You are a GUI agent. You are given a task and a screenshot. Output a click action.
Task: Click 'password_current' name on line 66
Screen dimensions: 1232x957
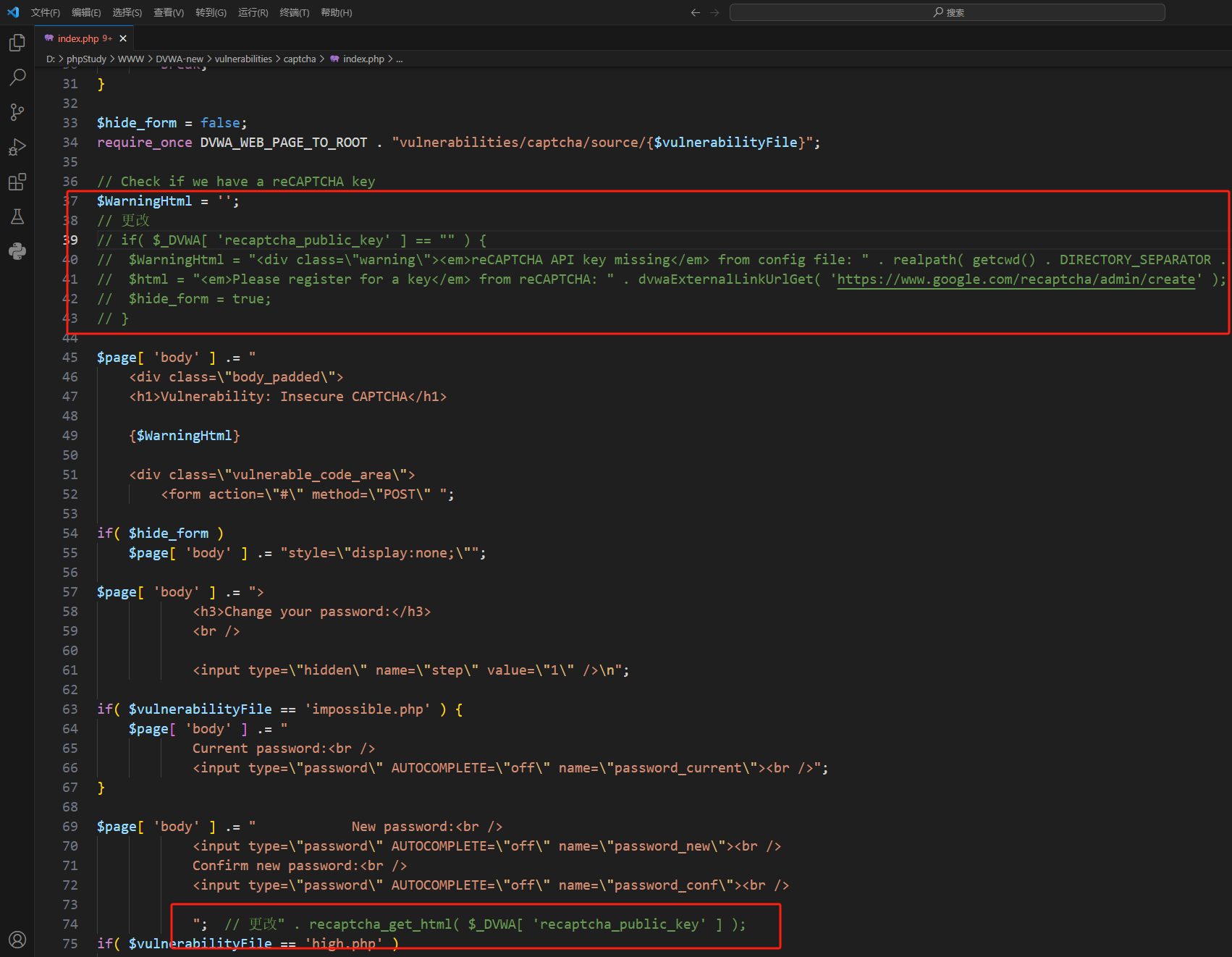coord(678,768)
